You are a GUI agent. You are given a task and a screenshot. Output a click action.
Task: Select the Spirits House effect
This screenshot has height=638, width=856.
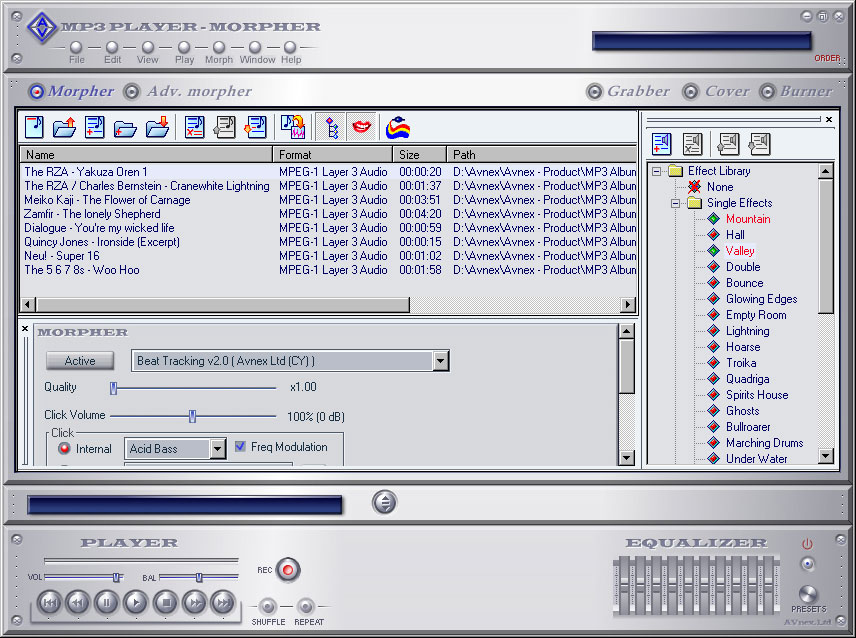click(757, 395)
